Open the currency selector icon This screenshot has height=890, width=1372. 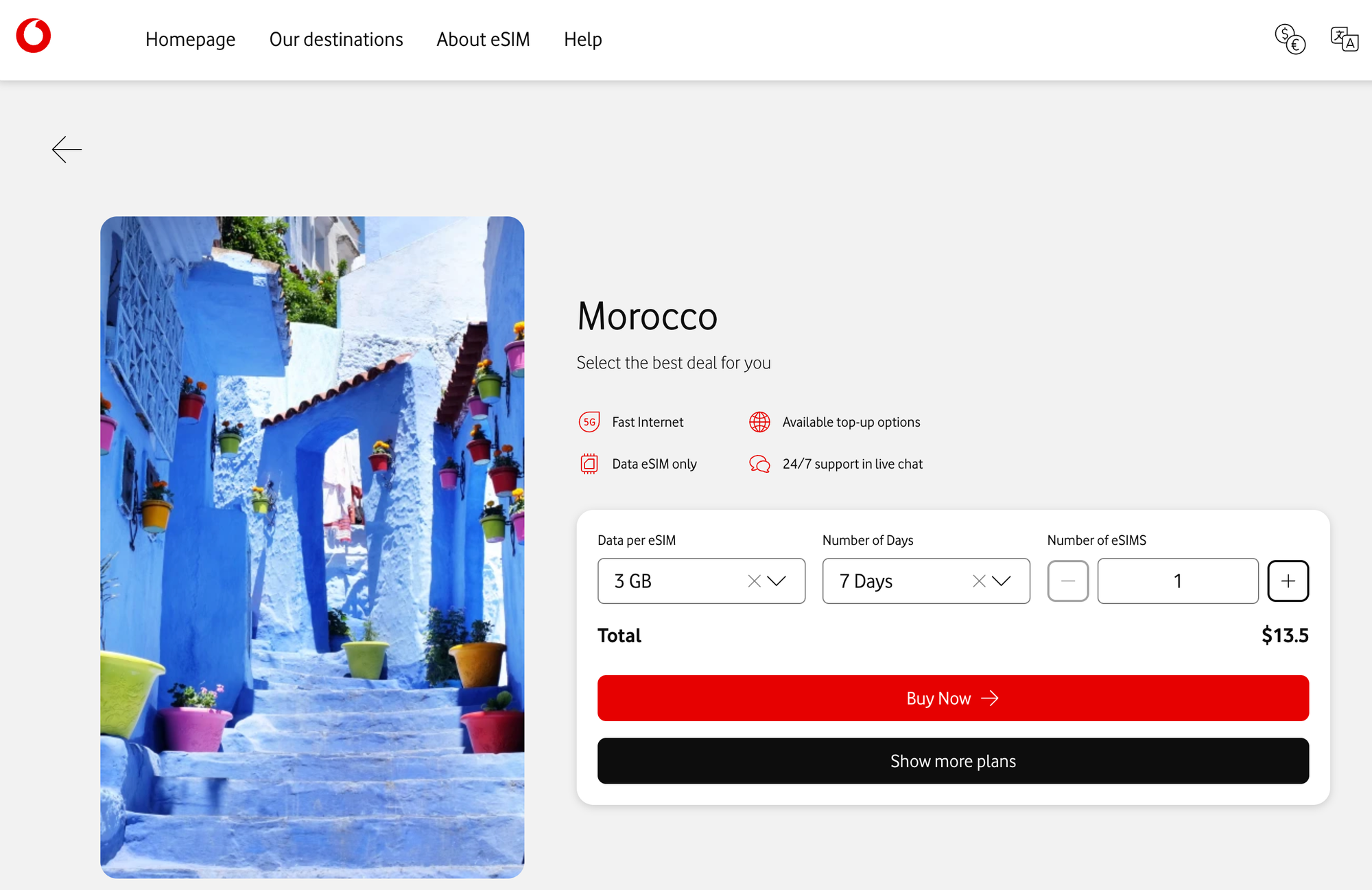pos(1290,39)
